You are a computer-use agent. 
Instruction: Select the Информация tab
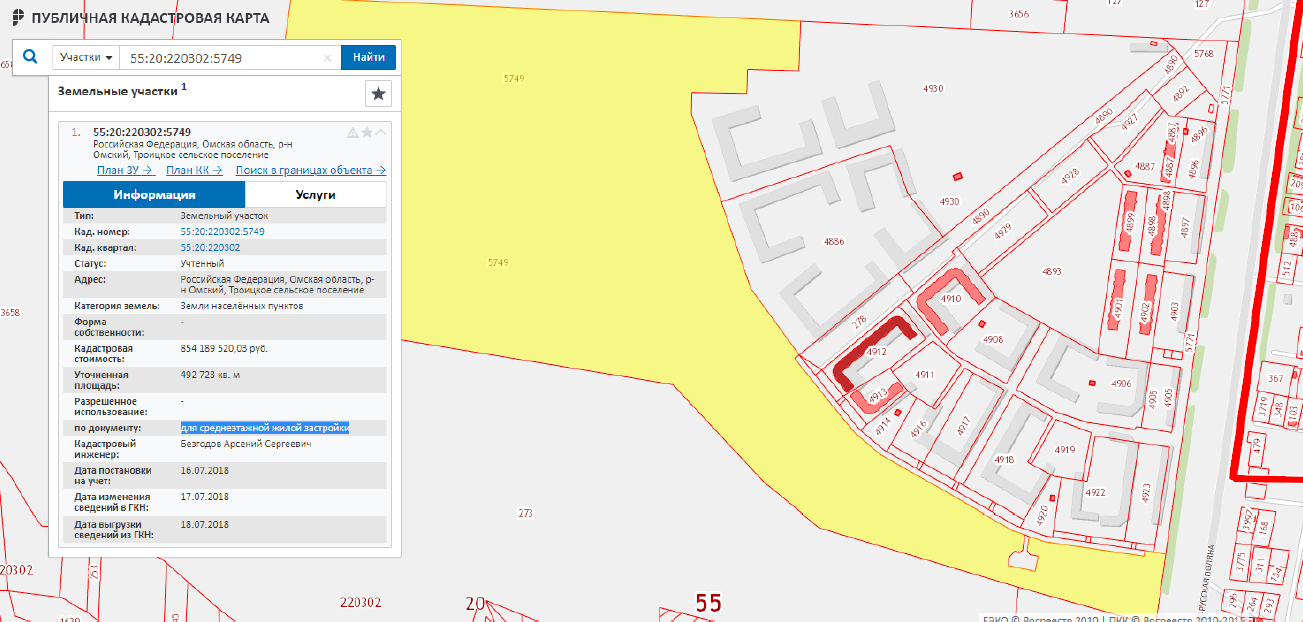pos(154,195)
